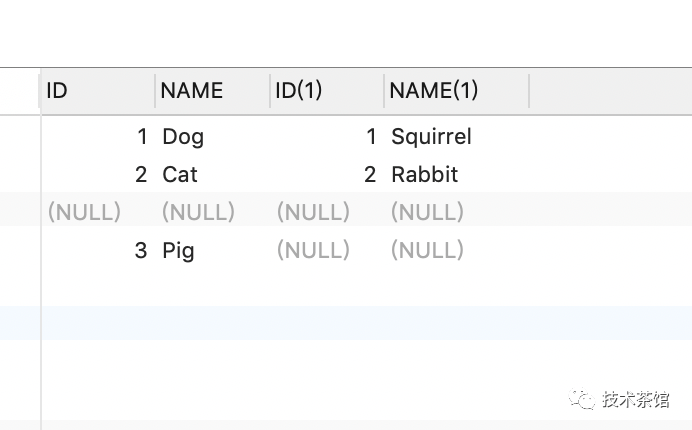Click NULL ID(1) cell in Pig row
The width and height of the screenshot is (692, 430).
pyautogui.click(x=313, y=251)
